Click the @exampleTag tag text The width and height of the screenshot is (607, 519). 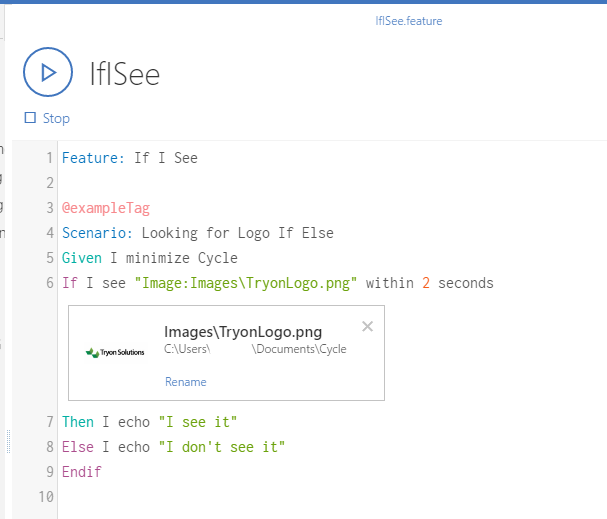point(105,208)
